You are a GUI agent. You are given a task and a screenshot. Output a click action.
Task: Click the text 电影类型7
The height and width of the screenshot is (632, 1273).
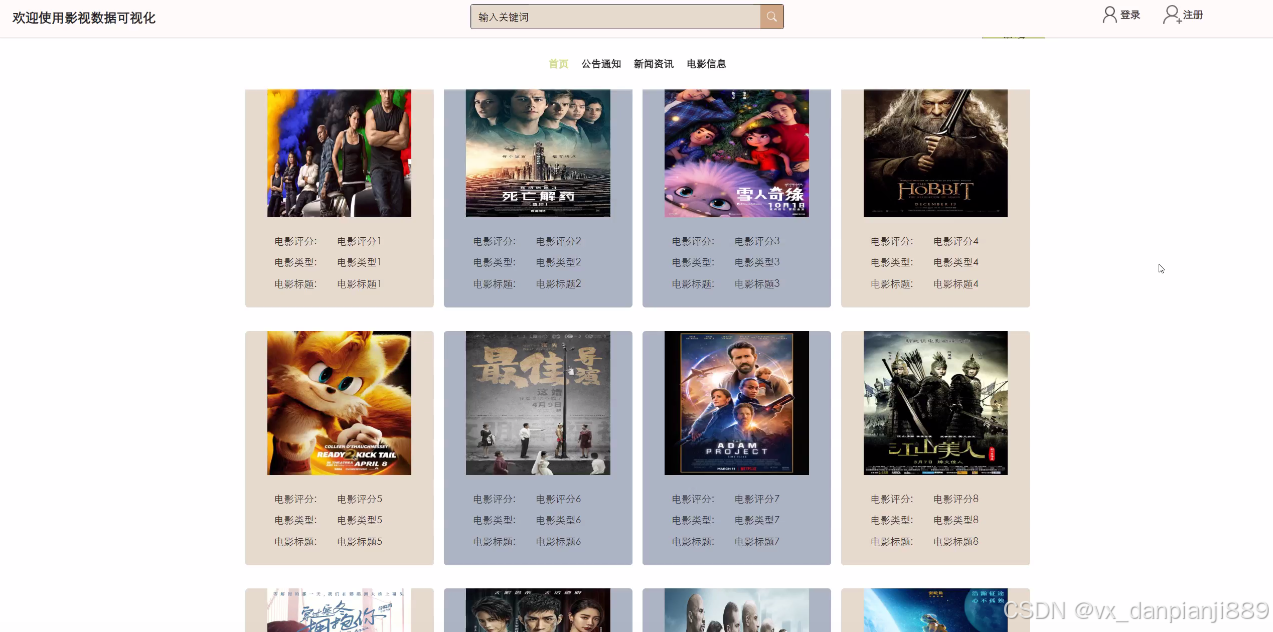[757, 520]
